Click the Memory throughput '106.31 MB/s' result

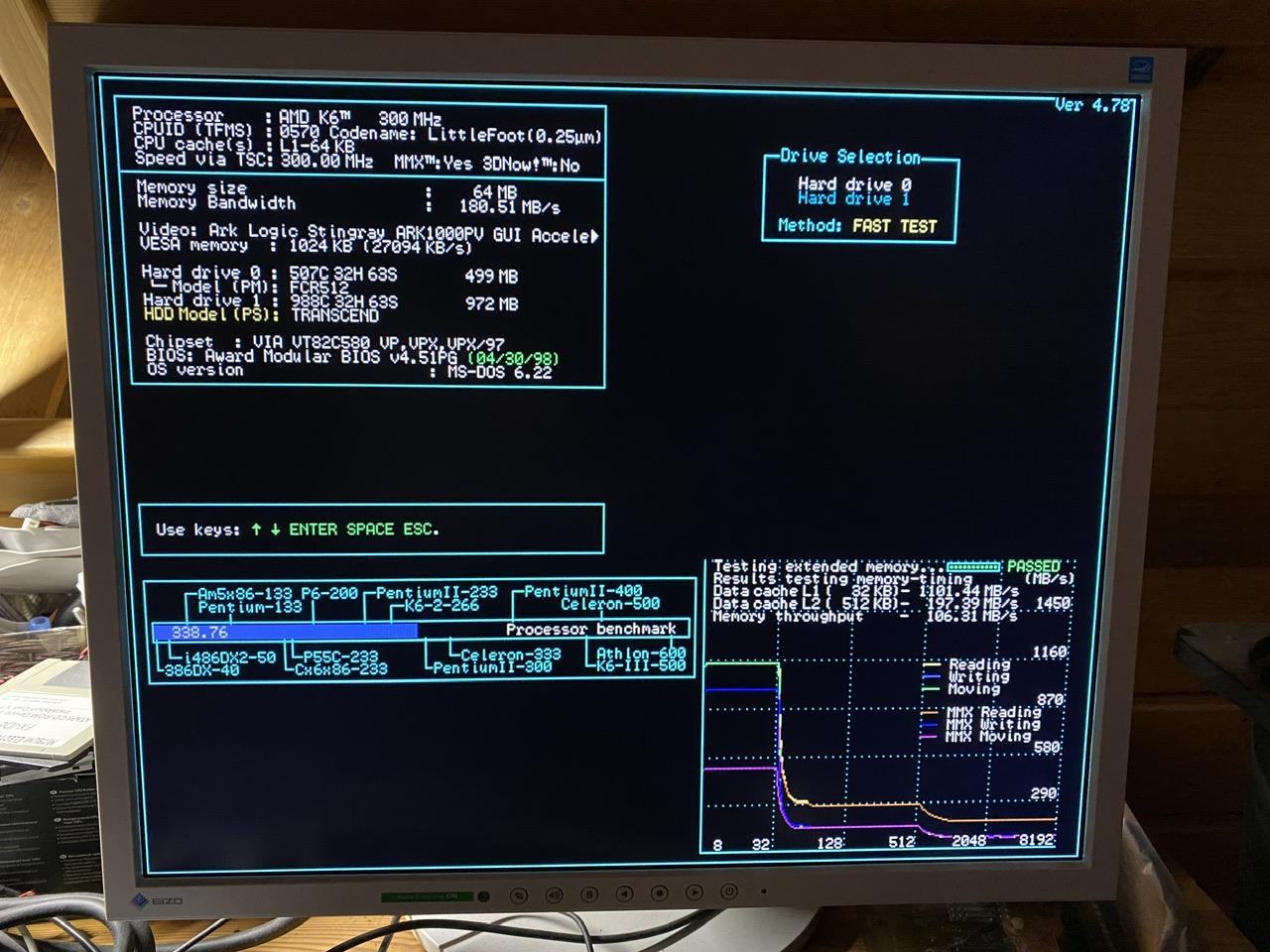coord(971,616)
